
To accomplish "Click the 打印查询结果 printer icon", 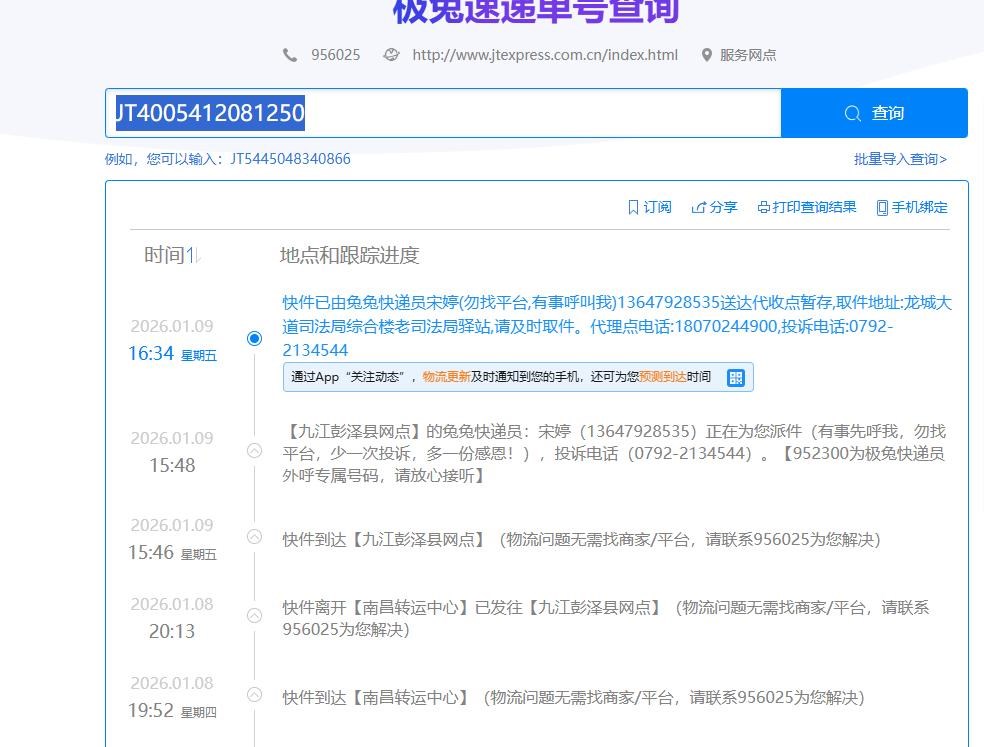I will 764,207.
